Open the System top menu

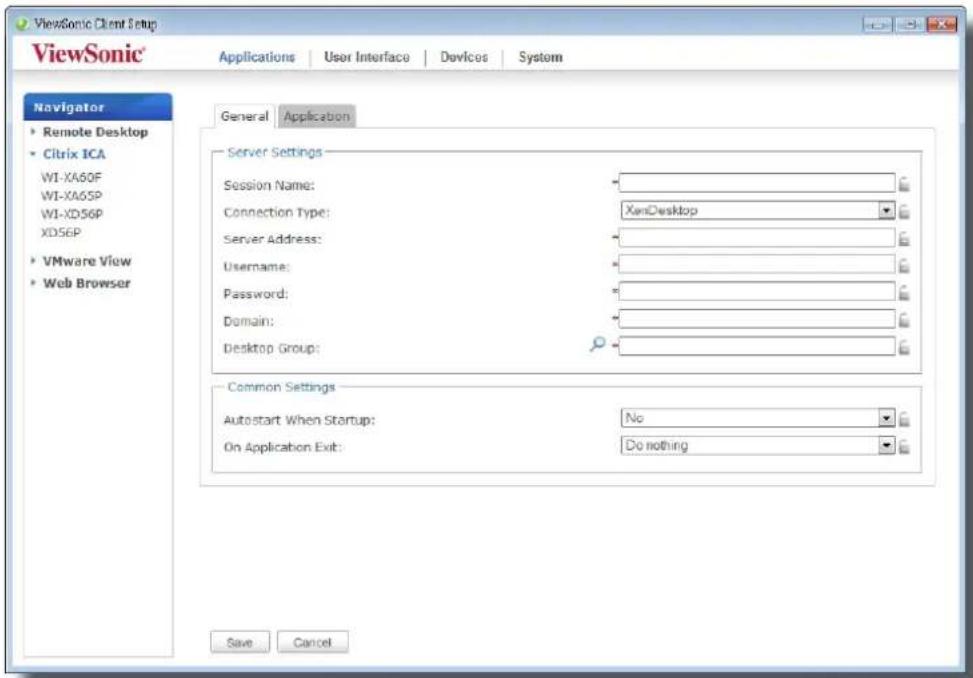(540, 57)
